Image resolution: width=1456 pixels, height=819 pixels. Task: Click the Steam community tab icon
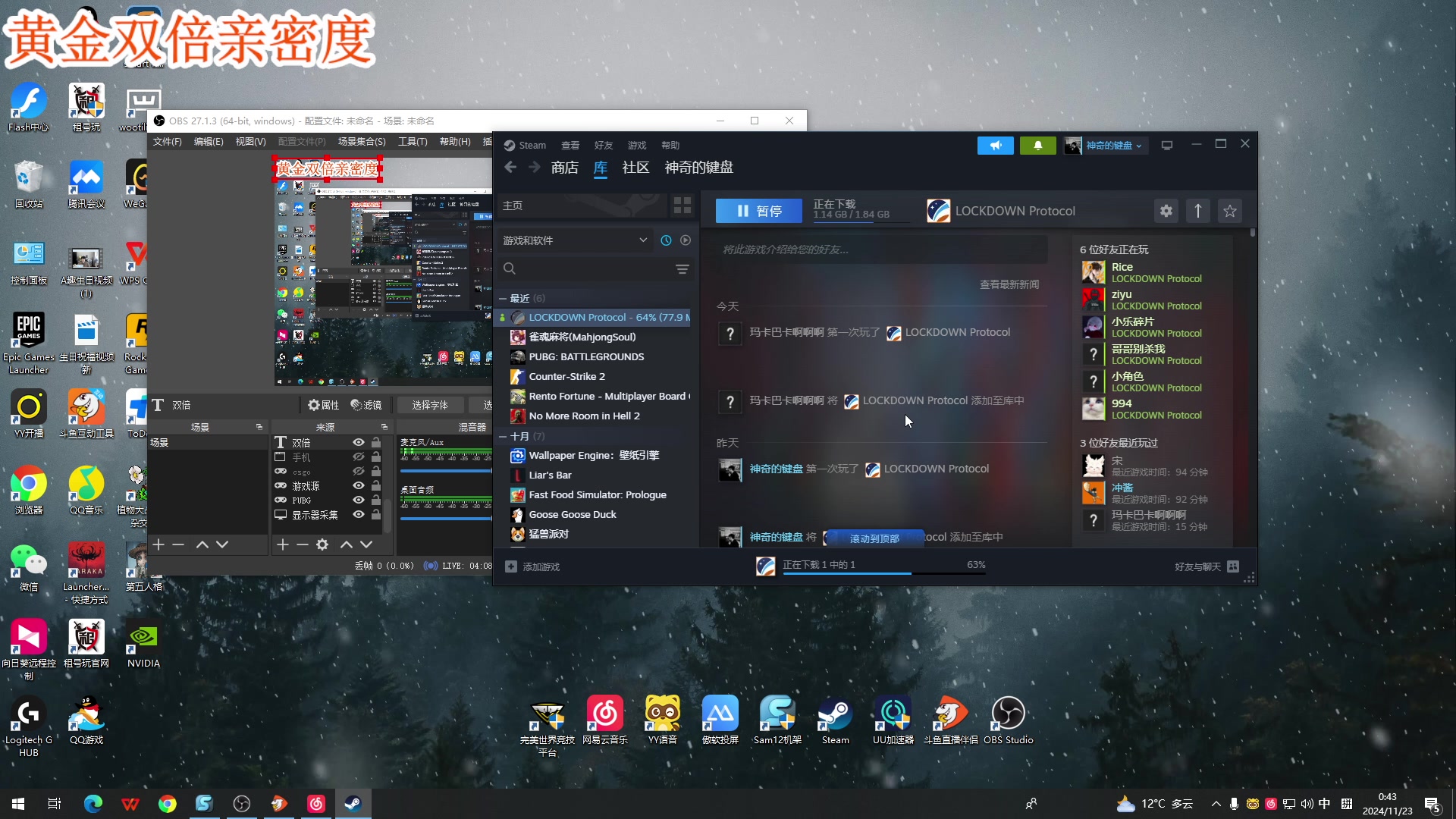tap(636, 167)
